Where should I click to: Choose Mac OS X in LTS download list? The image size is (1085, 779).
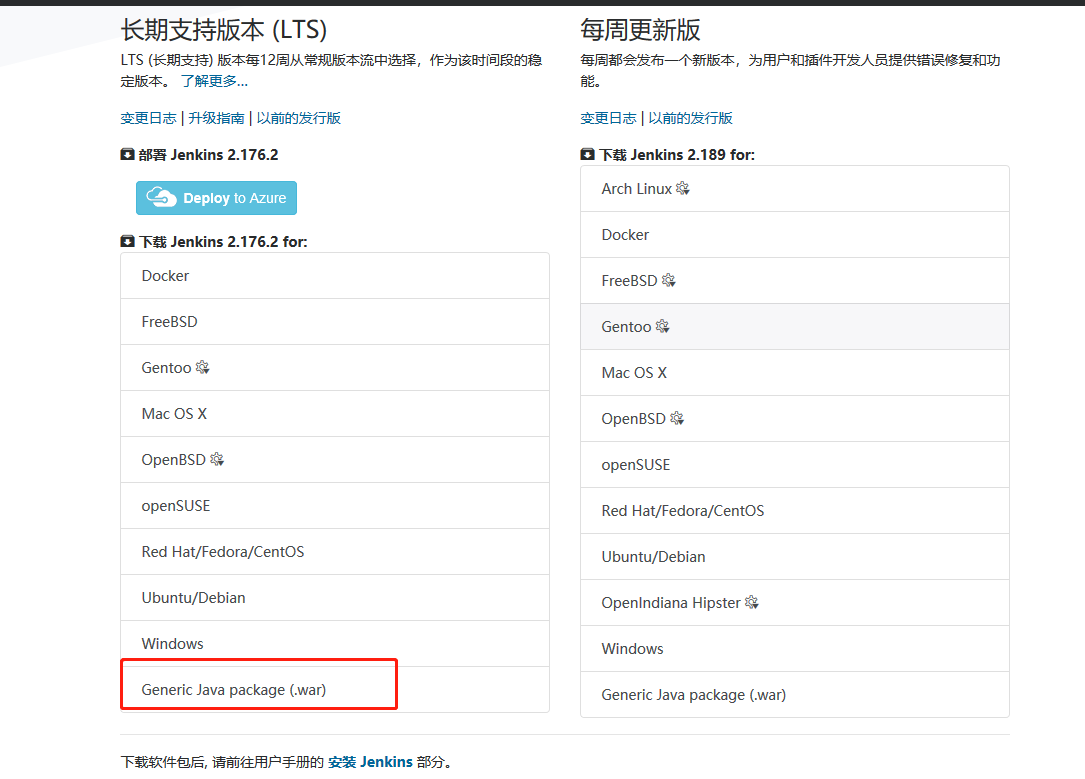(x=335, y=414)
